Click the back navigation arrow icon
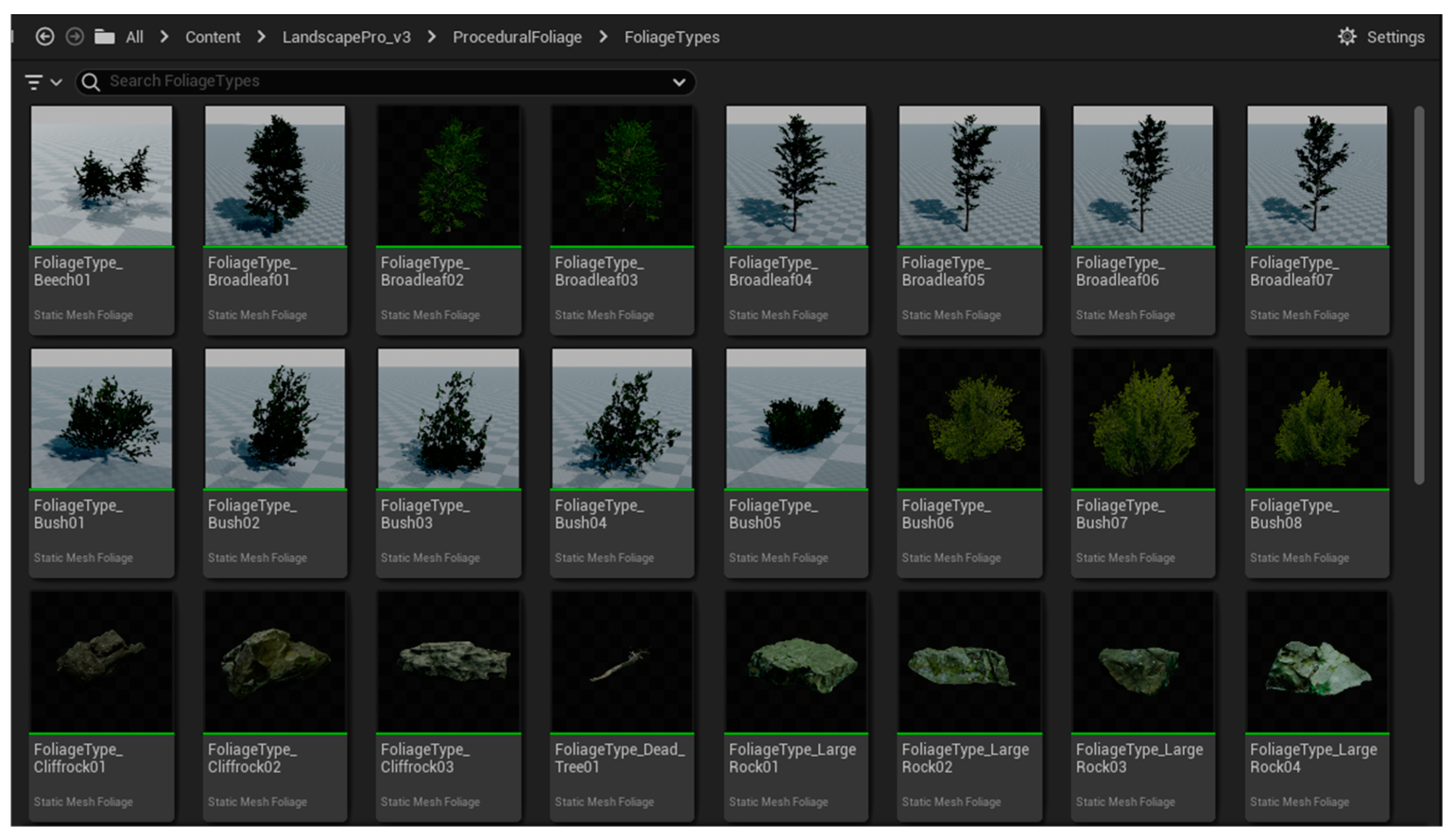 [x=44, y=37]
